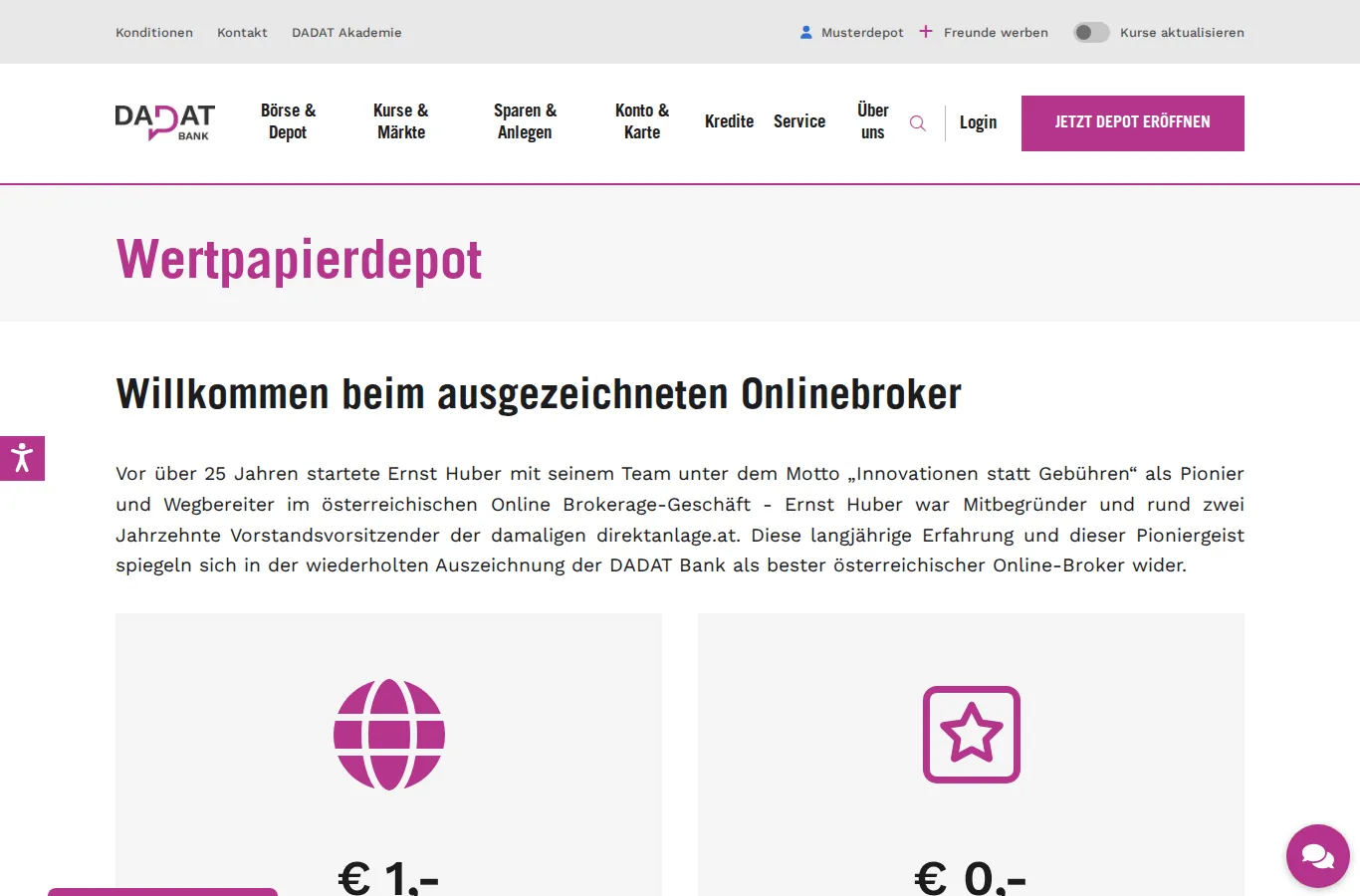Open the live chat bubble
Screen dimensions: 1360x896
pos(1317,856)
